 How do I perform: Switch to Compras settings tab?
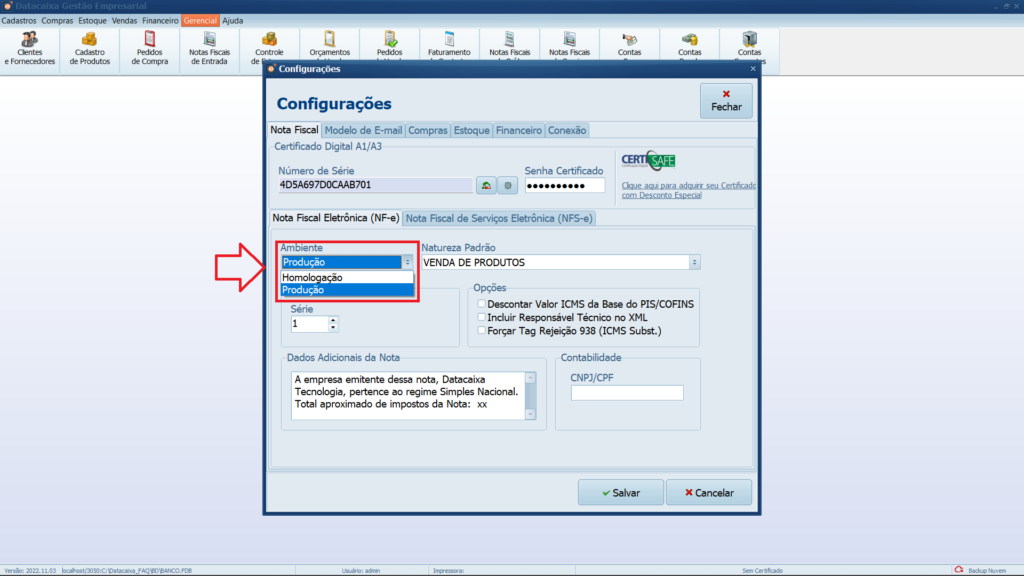tap(428, 131)
